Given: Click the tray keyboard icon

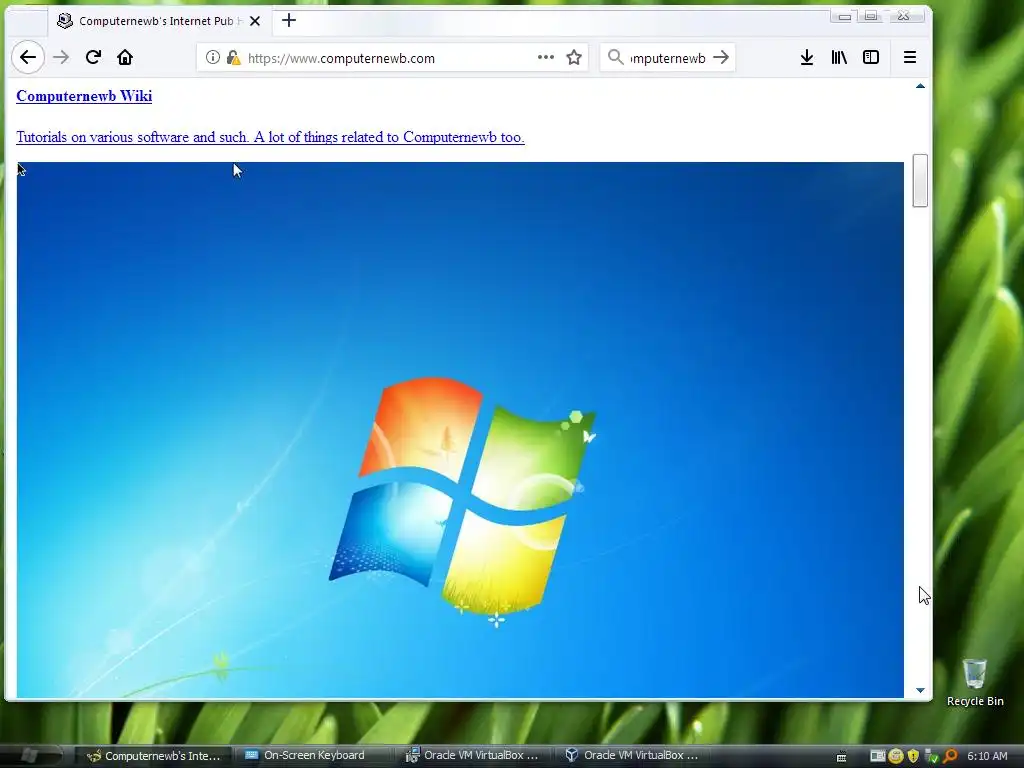Looking at the screenshot, I should tap(842, 756).
